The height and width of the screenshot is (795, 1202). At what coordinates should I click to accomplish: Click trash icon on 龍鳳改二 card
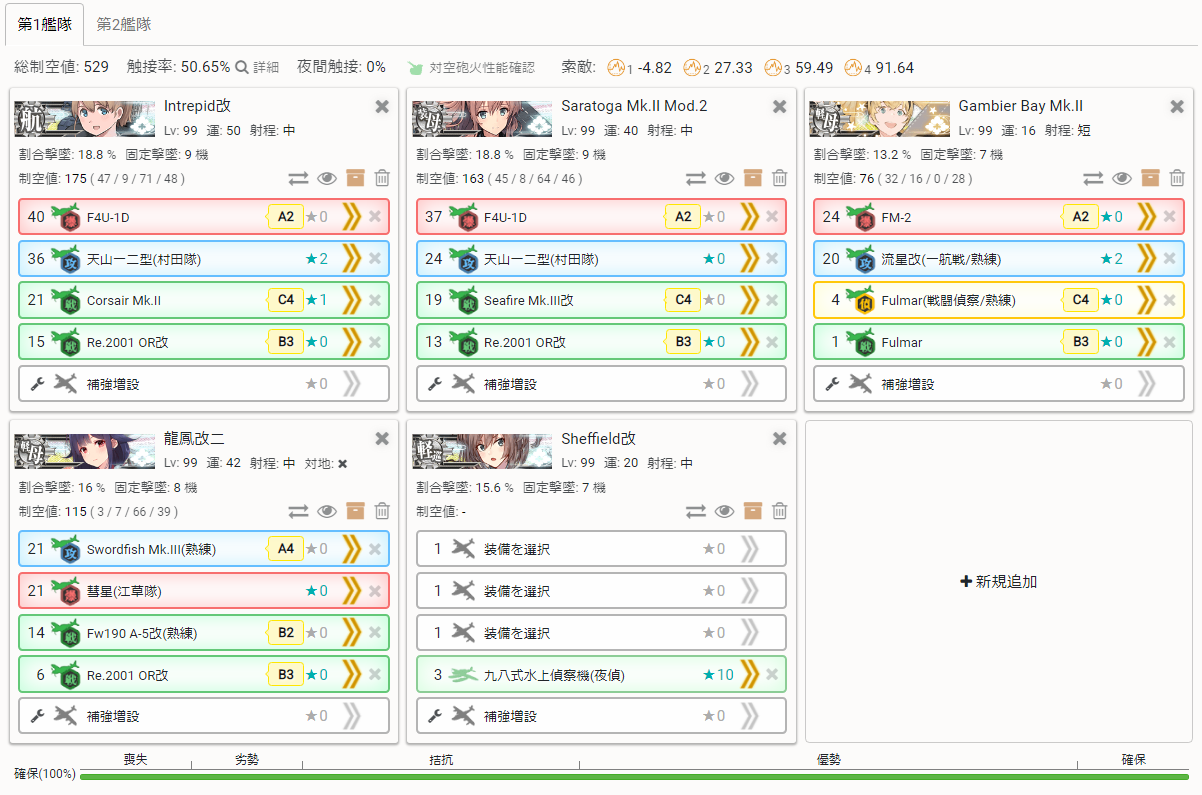point(382,511)
